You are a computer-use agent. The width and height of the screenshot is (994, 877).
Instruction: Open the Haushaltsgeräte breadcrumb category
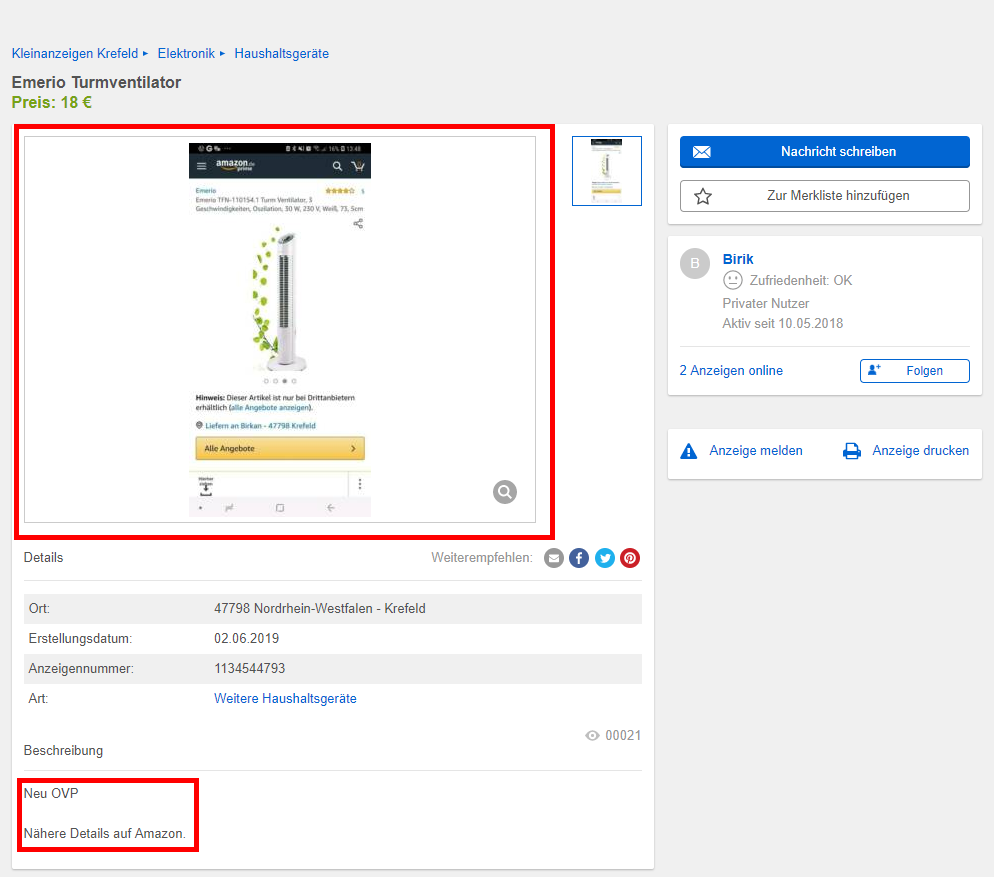click(281, 53)
